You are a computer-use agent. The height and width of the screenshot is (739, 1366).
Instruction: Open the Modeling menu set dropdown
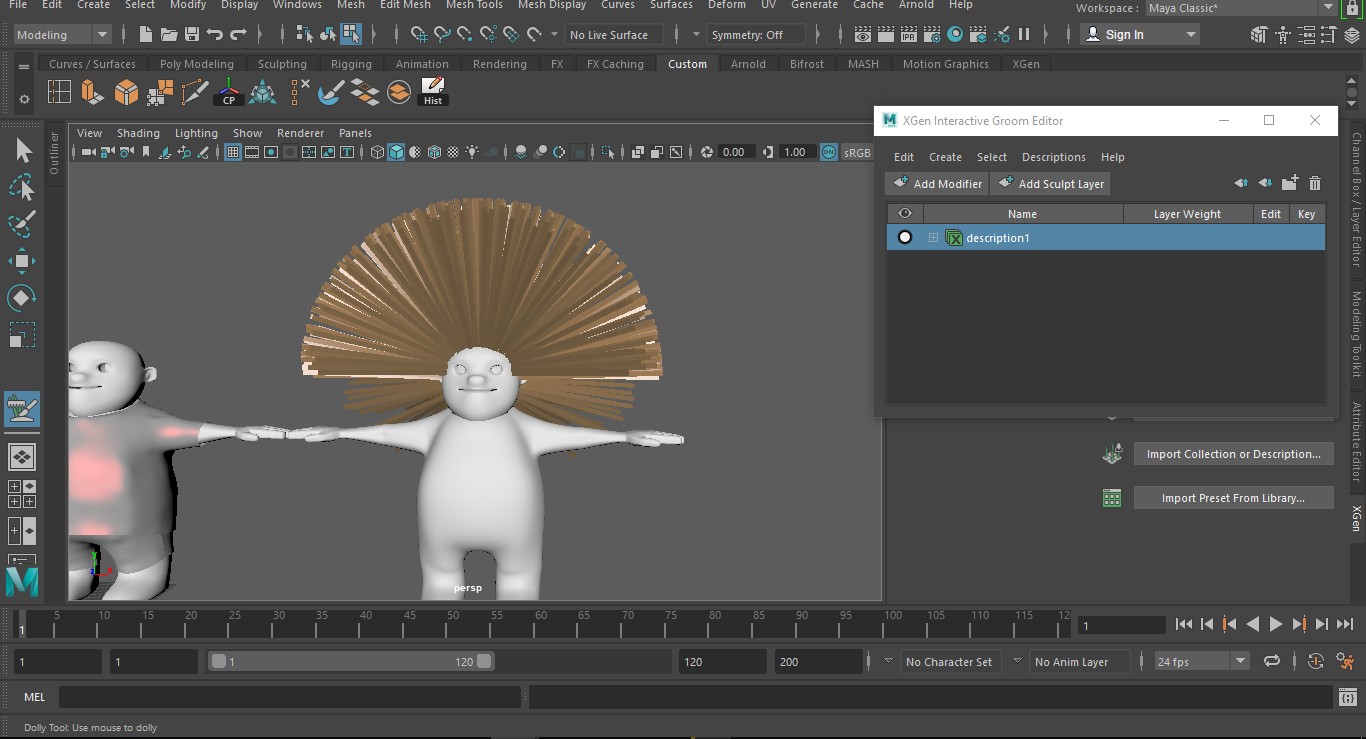click(62, 34)
